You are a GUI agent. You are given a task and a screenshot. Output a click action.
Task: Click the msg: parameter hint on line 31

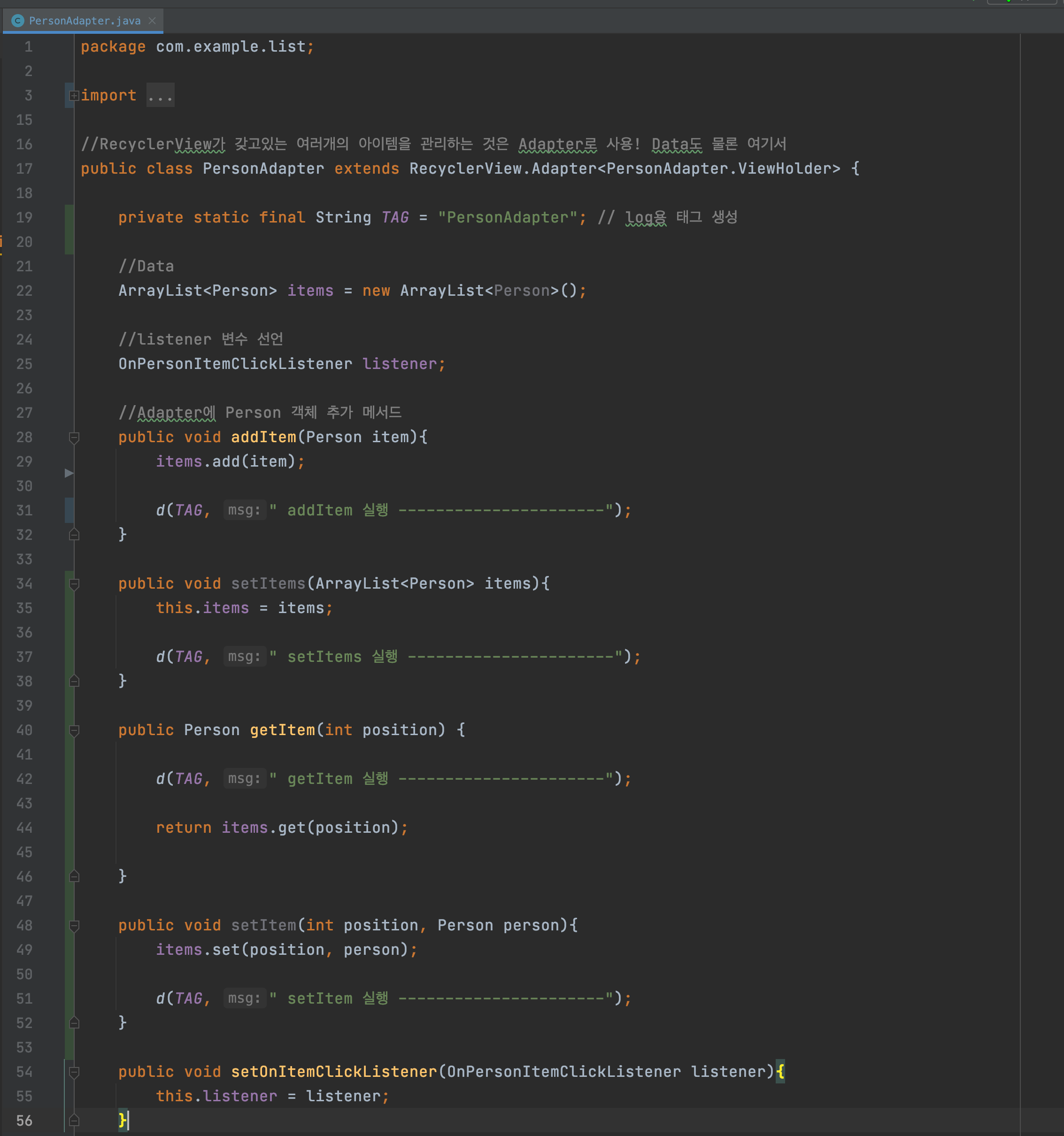(244, 510)
